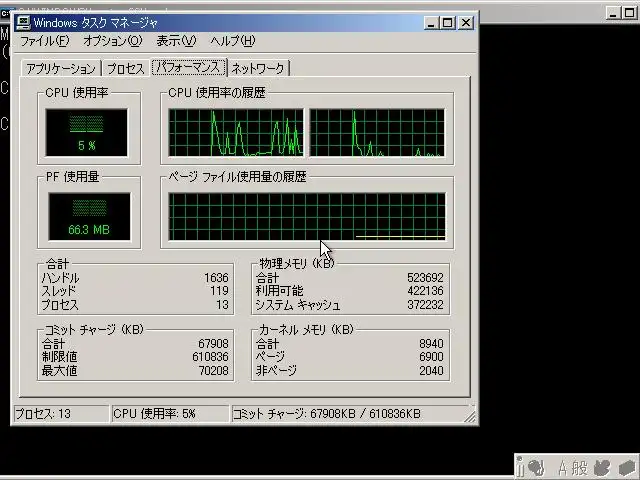Minimize the command prompt window behind

(x=613, y=13)
